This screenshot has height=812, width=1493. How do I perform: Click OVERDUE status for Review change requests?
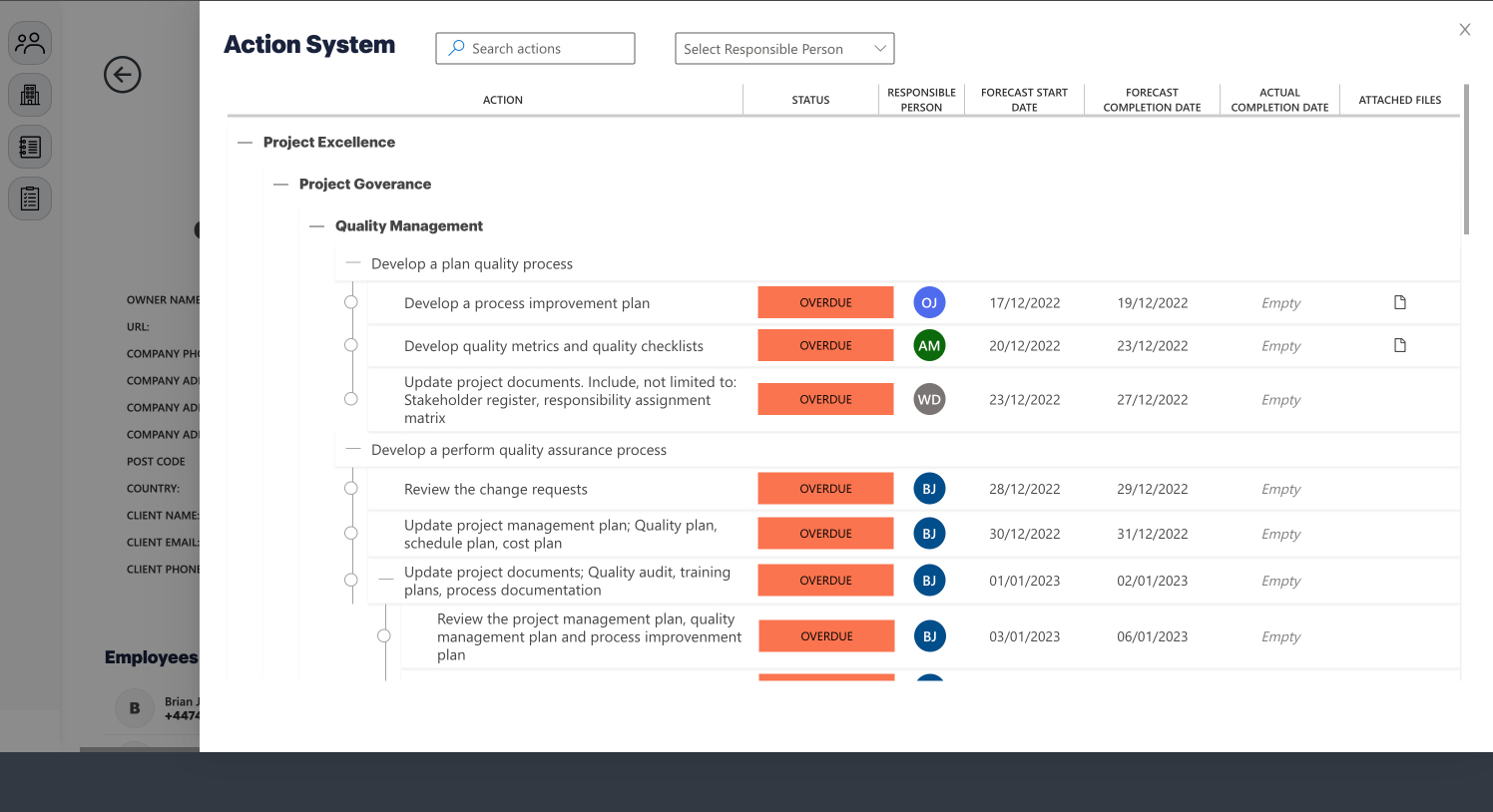click(825, 489)
